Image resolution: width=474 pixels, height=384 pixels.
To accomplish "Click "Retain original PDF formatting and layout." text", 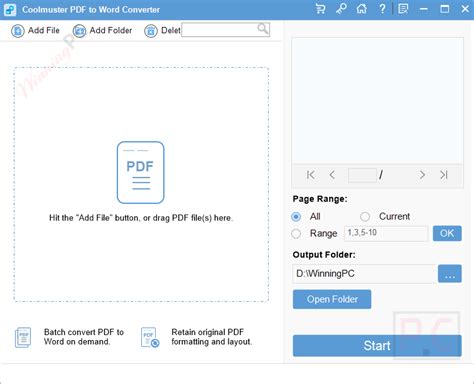I will click(212, 337).
